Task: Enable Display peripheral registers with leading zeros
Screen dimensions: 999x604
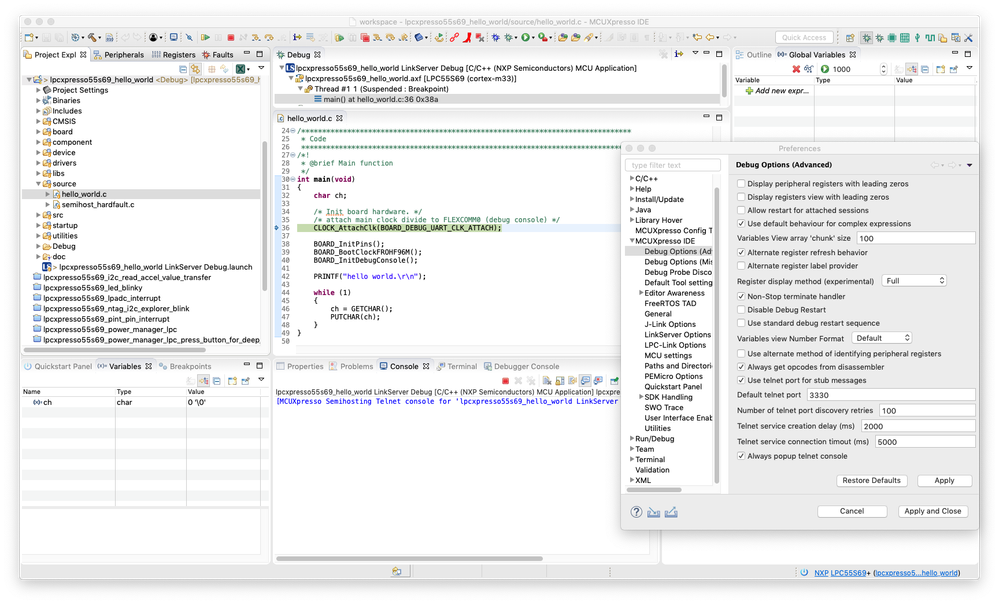Action: pos(741,184)
